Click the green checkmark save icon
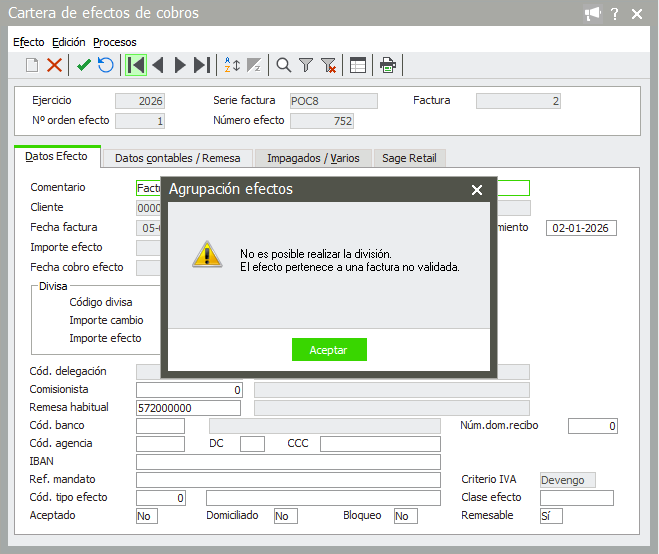 coord(84,65)
